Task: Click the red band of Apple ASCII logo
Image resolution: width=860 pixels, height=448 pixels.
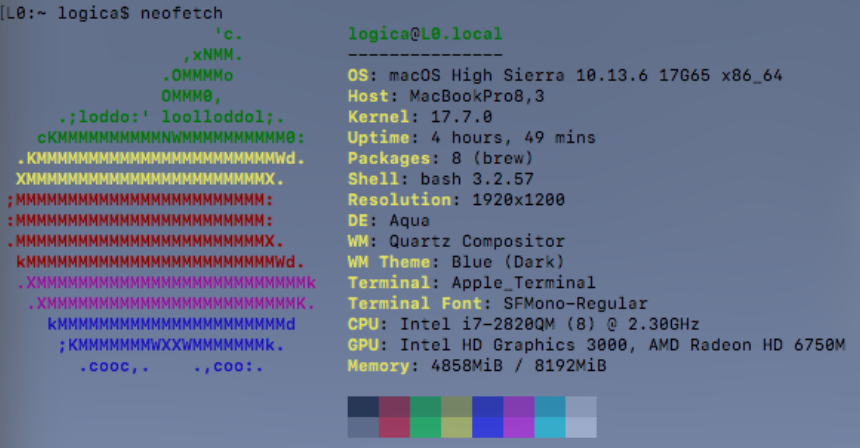Action: (x=140, y=220)
